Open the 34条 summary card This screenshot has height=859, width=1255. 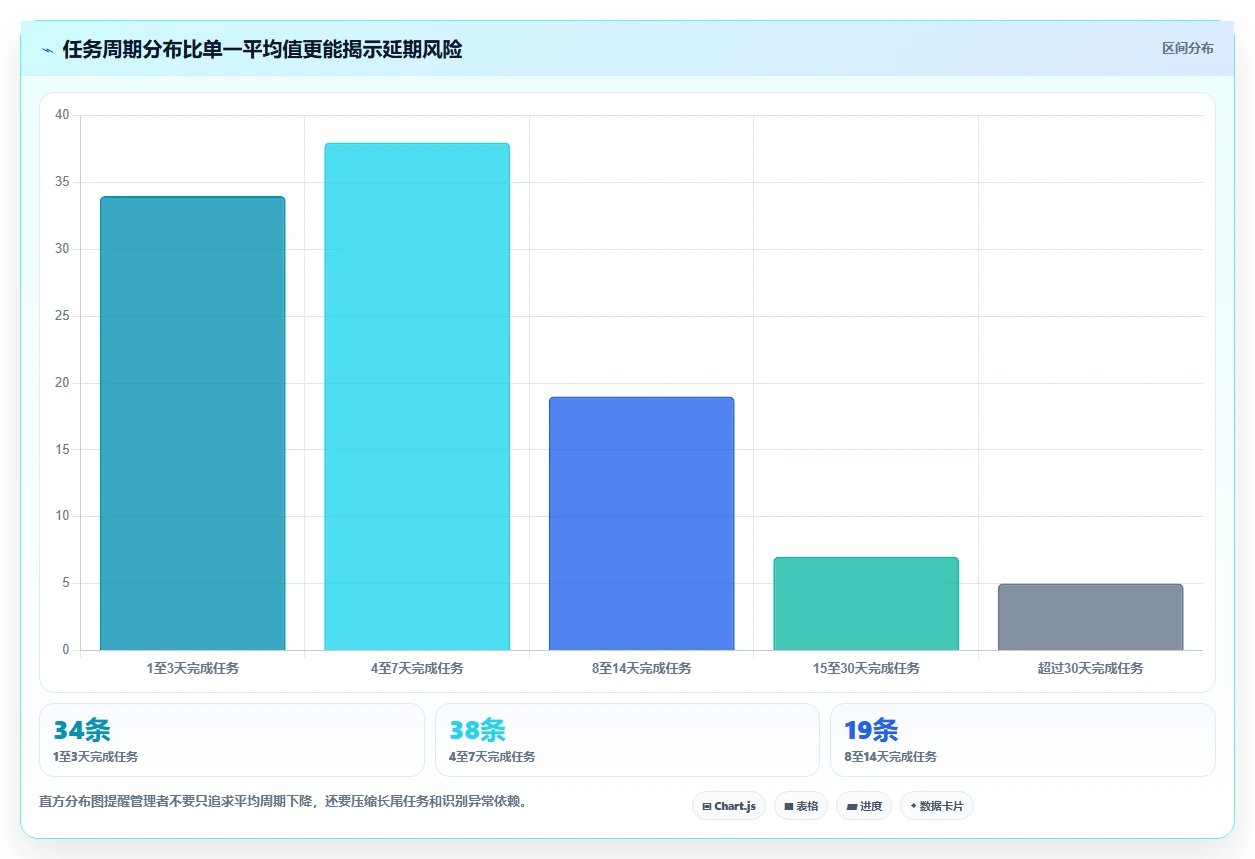click(232, 740)
